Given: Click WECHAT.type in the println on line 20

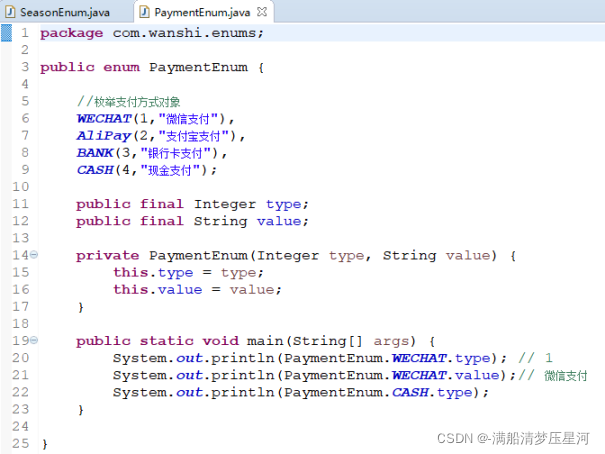Looking at the screenshot, I should click(x=441, y=358).
